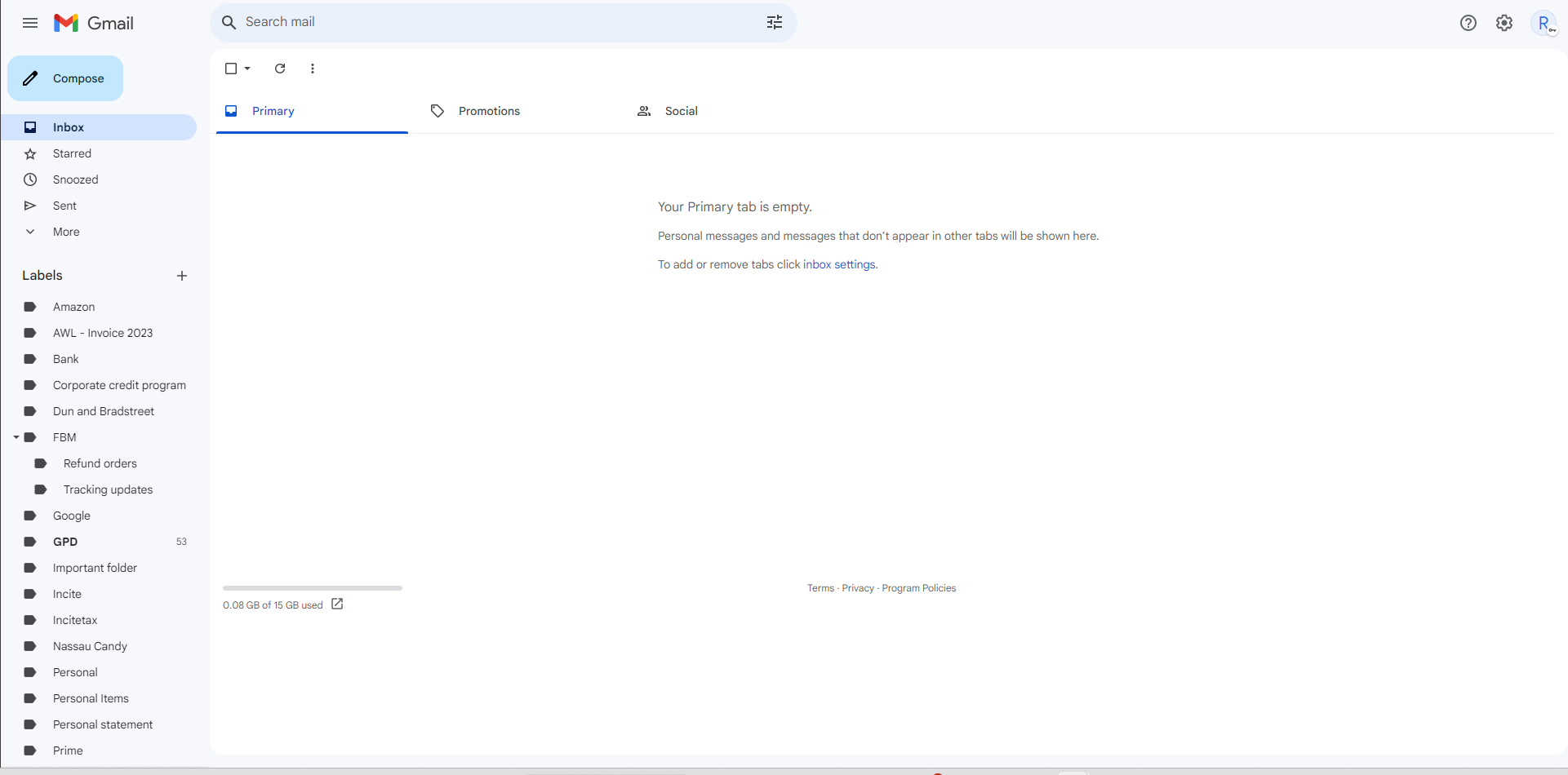Show search options filter icon
Image resolution: width=1568 pixels, height=775 pixels.
pos(775,22)
